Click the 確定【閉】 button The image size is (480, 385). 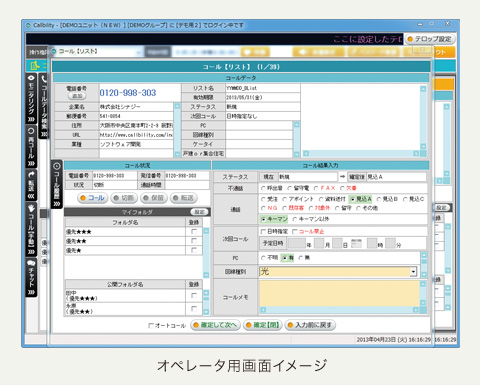tap(263, 325)
